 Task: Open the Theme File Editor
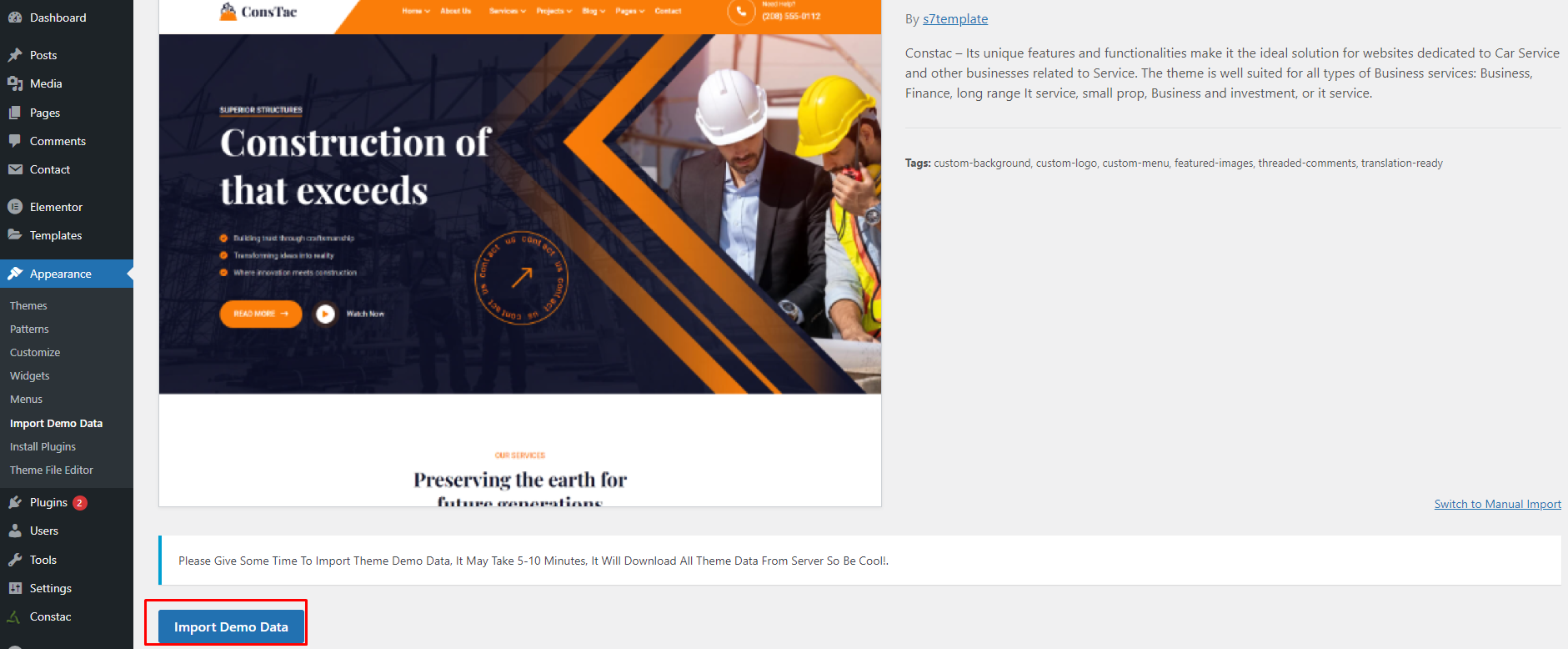coord(52,470)
